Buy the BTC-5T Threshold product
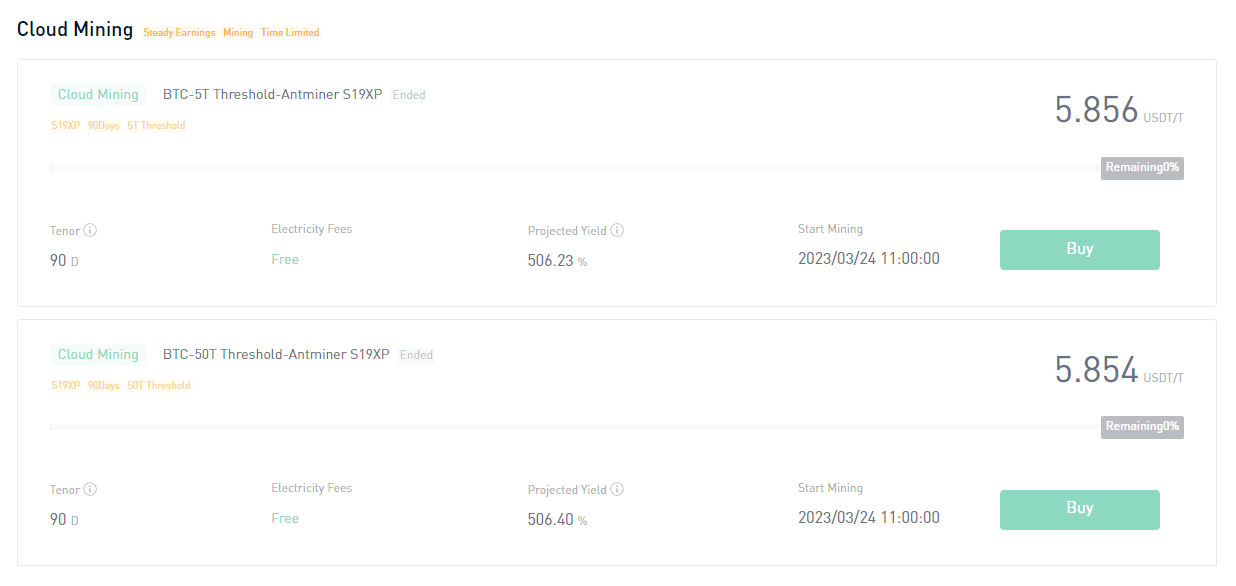This screenshot has height=586, width=1236. (1079, 249)
